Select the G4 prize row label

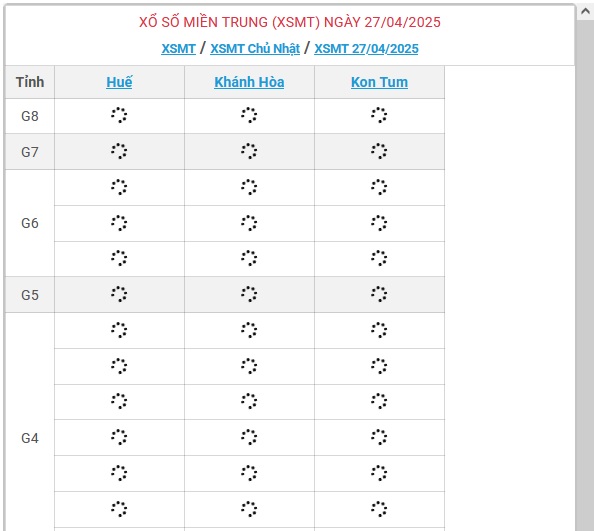point(30,438)
